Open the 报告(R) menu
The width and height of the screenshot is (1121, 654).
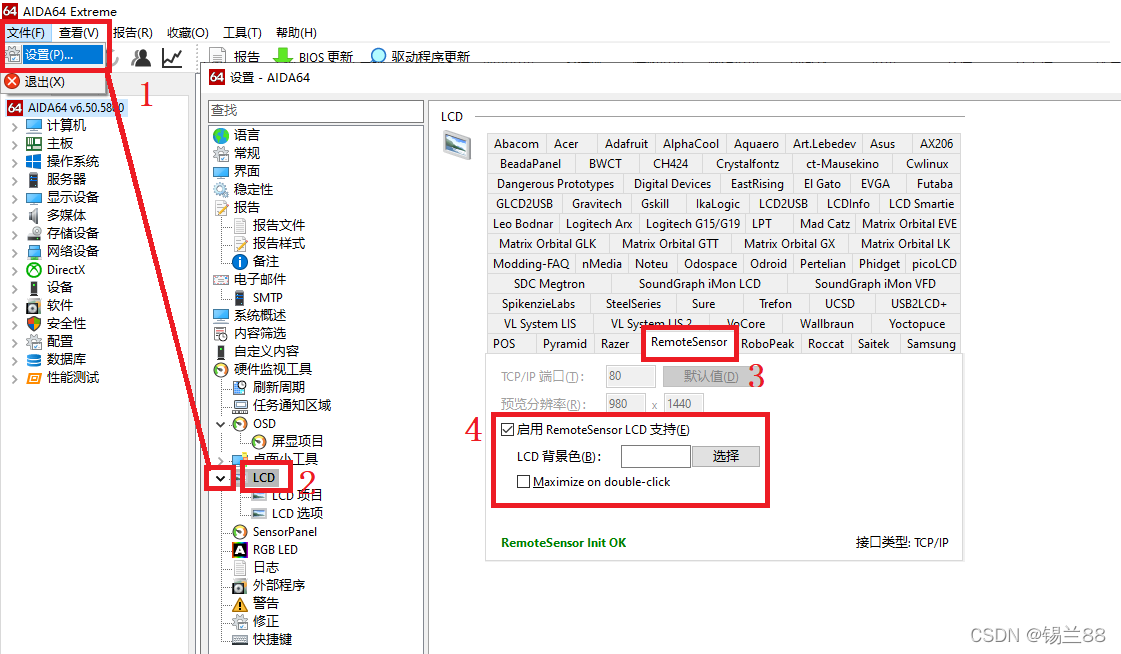click(133, 33)
